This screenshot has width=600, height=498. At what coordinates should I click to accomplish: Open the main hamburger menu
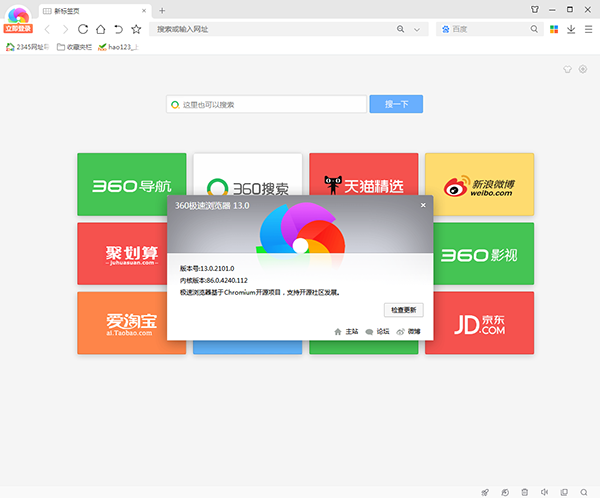589,29
